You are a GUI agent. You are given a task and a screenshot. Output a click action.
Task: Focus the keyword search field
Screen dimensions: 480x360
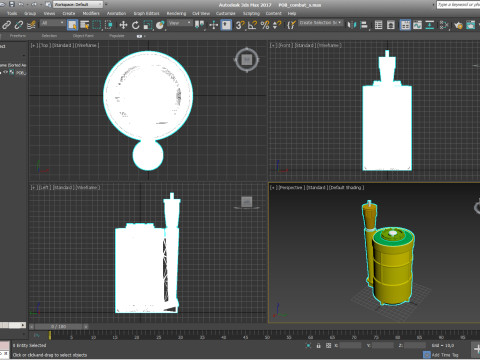[x=458, y=5]
